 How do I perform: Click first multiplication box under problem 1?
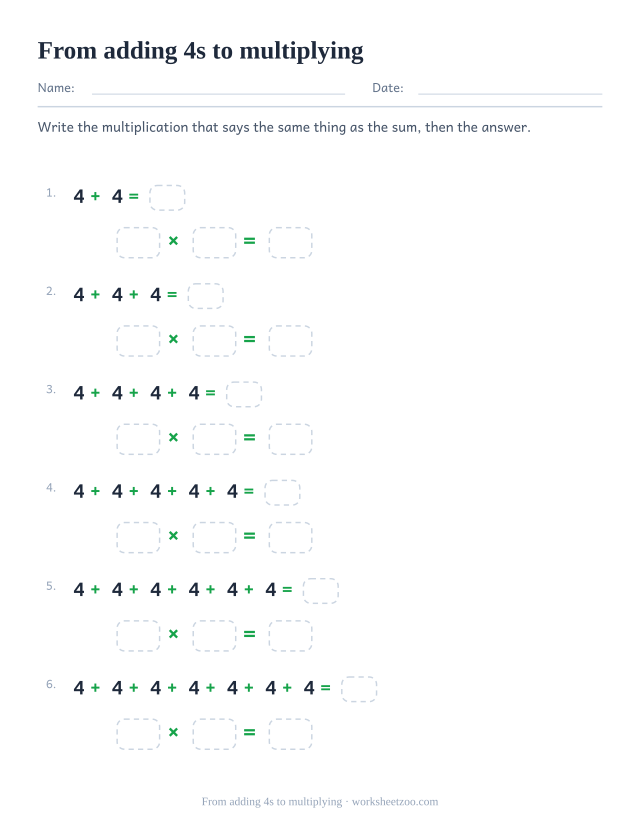pyautogui.click(x=138, y=243)
